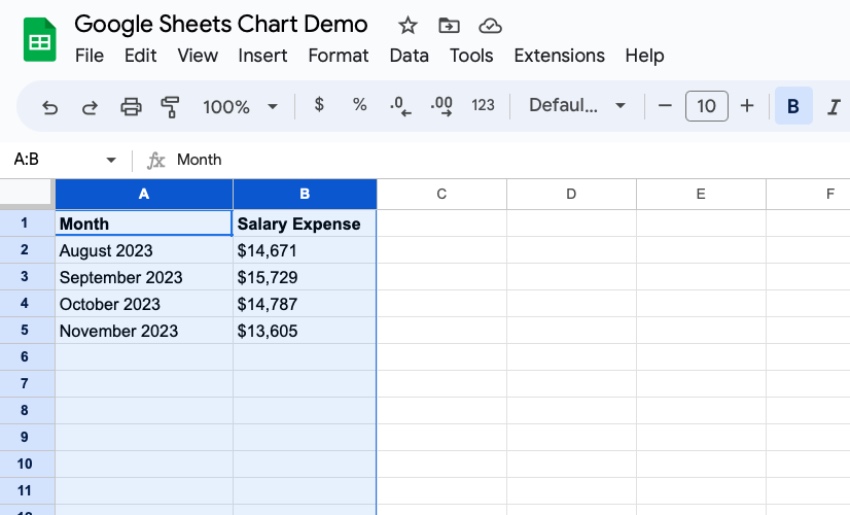The image size is (850, 515).
Task: Decrease decimal places
Action: coord(401,106)
